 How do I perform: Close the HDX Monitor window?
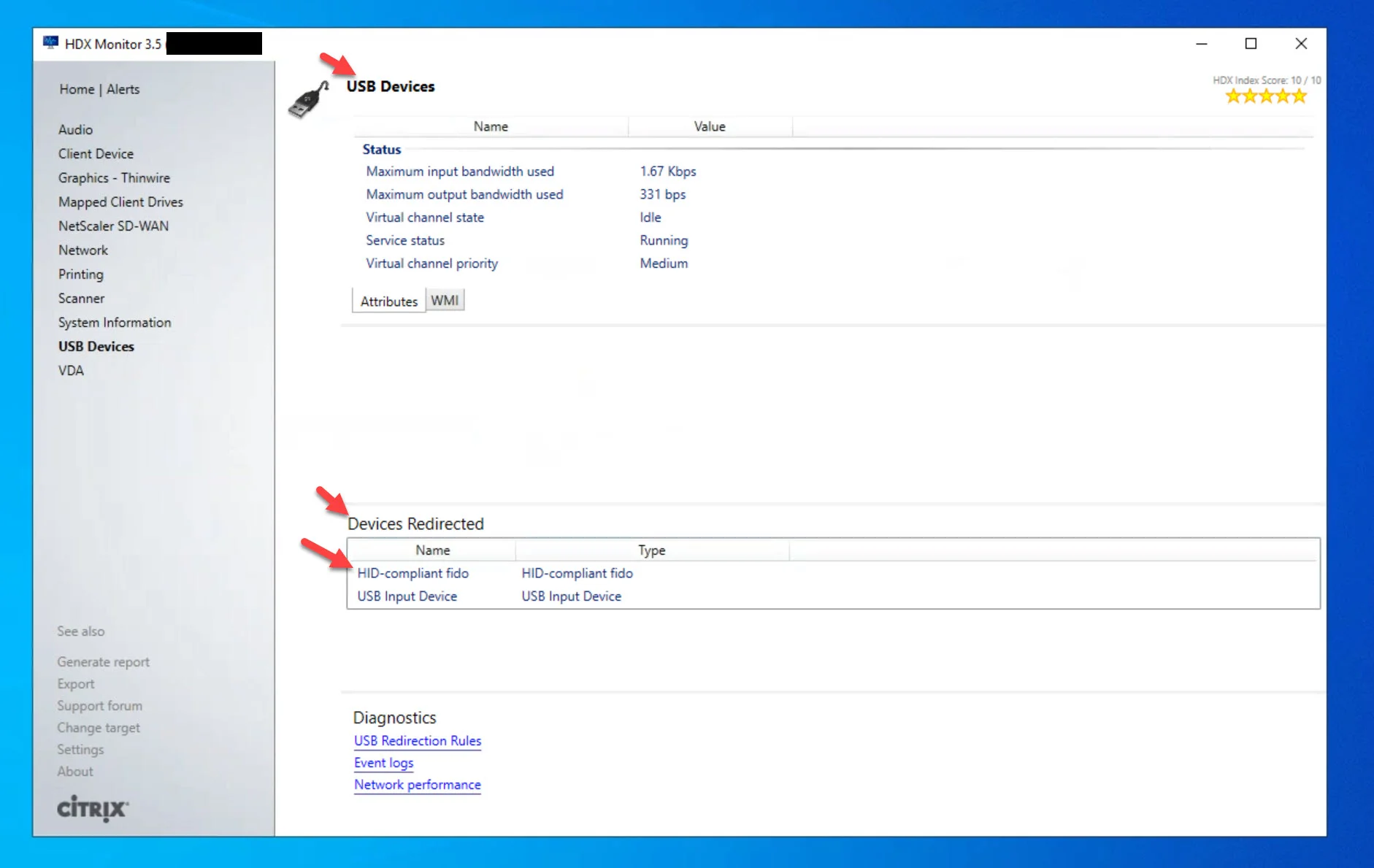pyautogui.click(x=1301, y=44)
